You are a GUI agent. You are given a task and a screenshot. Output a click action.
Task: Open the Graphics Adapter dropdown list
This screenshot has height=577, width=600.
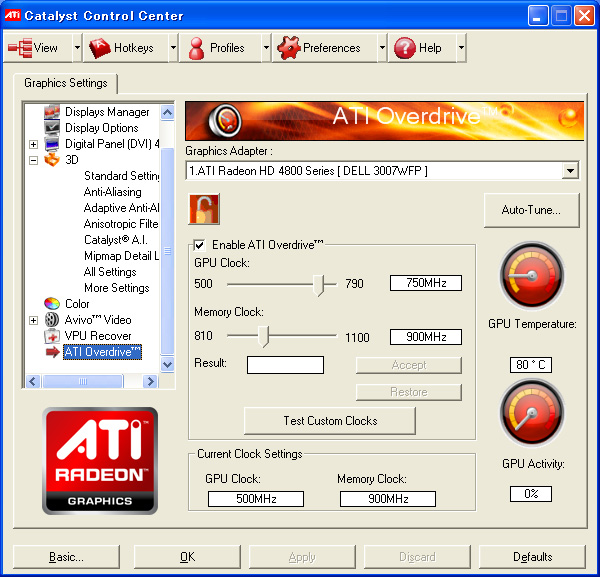[x=570, y=171]
